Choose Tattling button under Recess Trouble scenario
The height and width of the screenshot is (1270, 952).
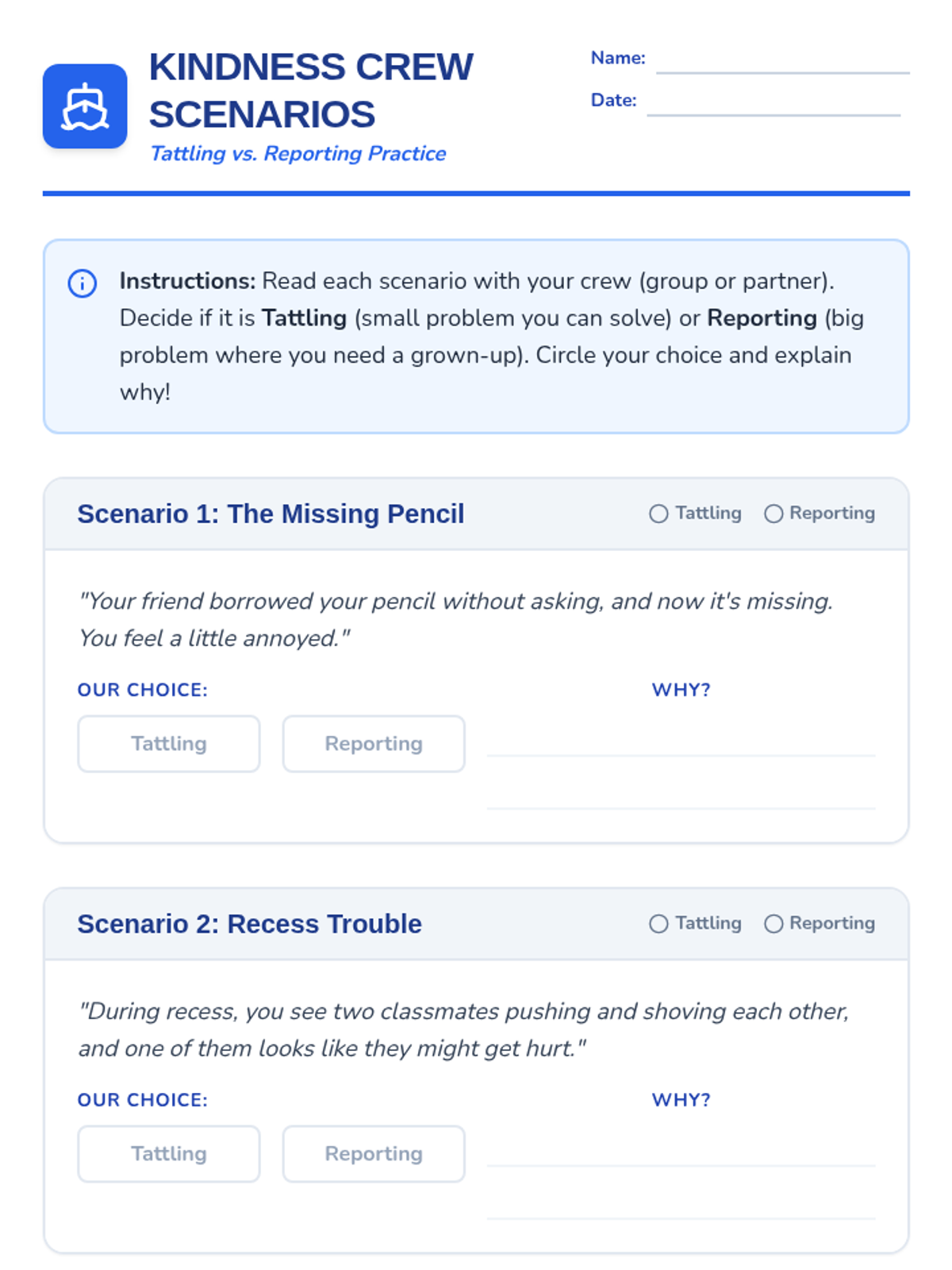click(x=169, y=1154)
